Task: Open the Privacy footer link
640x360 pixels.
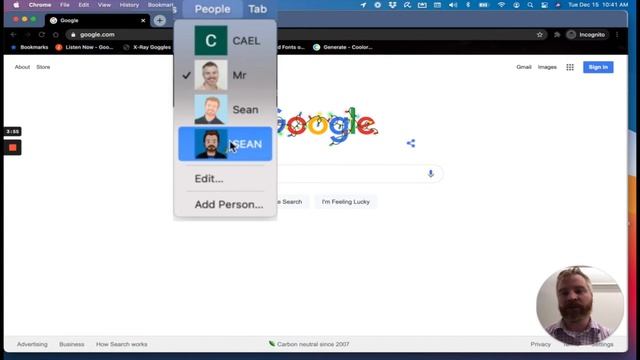Action: coord(540,344)
